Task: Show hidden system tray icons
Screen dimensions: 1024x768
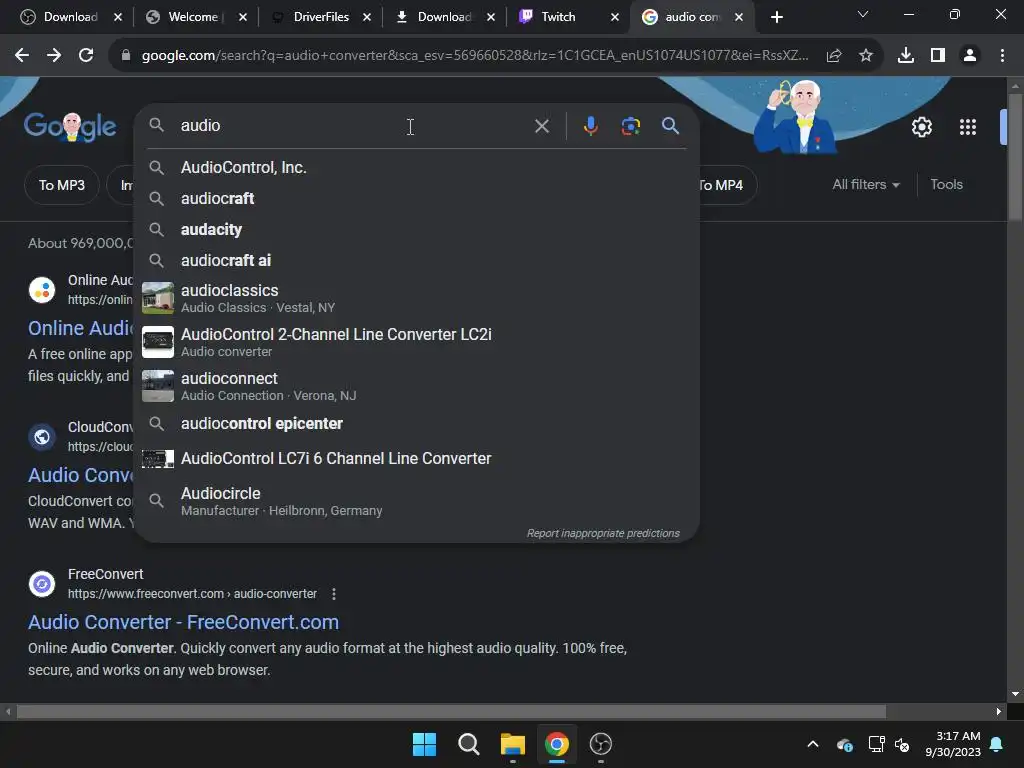Action: pyautogui.click(x=813, y=744)
